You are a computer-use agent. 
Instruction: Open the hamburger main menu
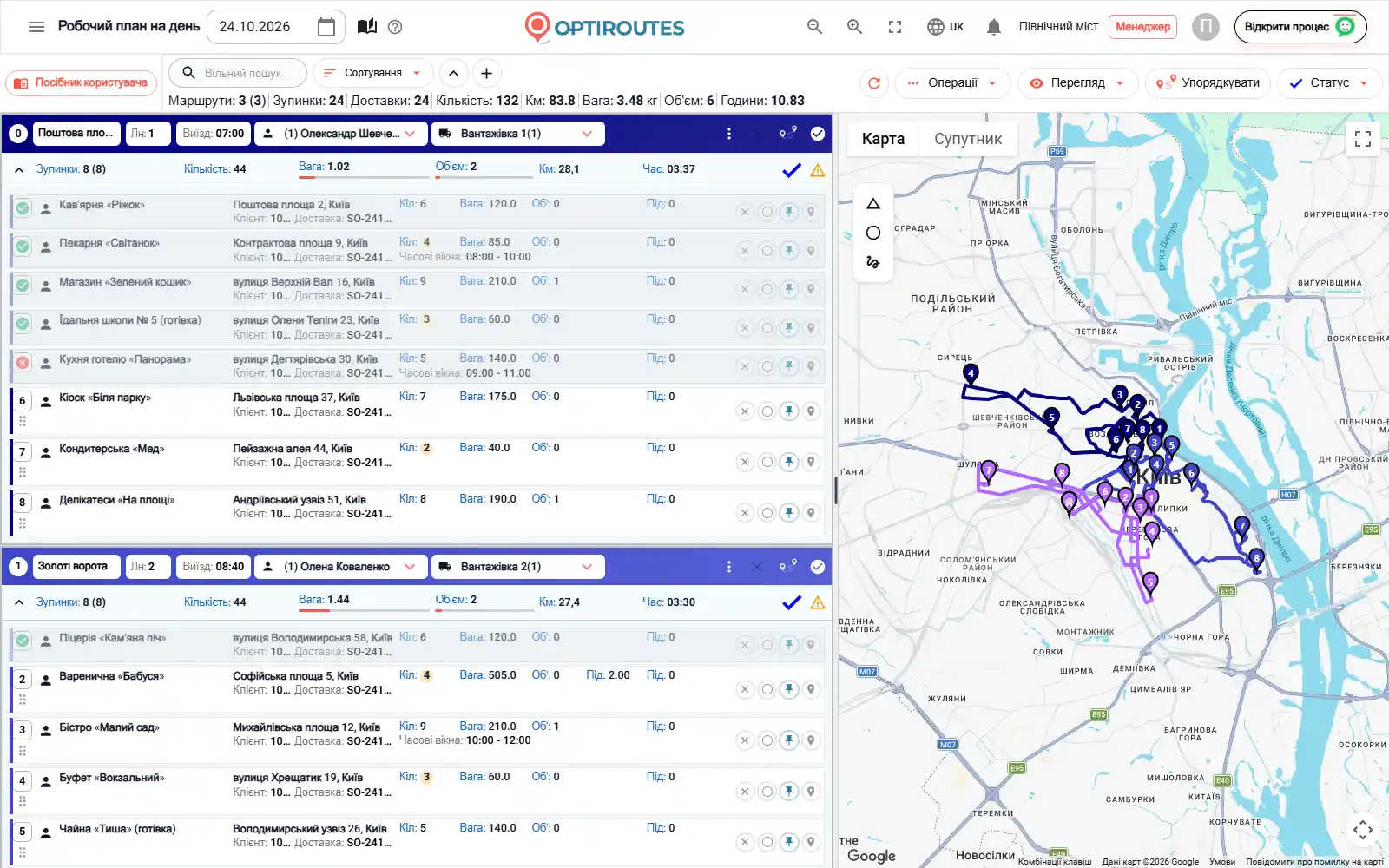coord(36,27)
